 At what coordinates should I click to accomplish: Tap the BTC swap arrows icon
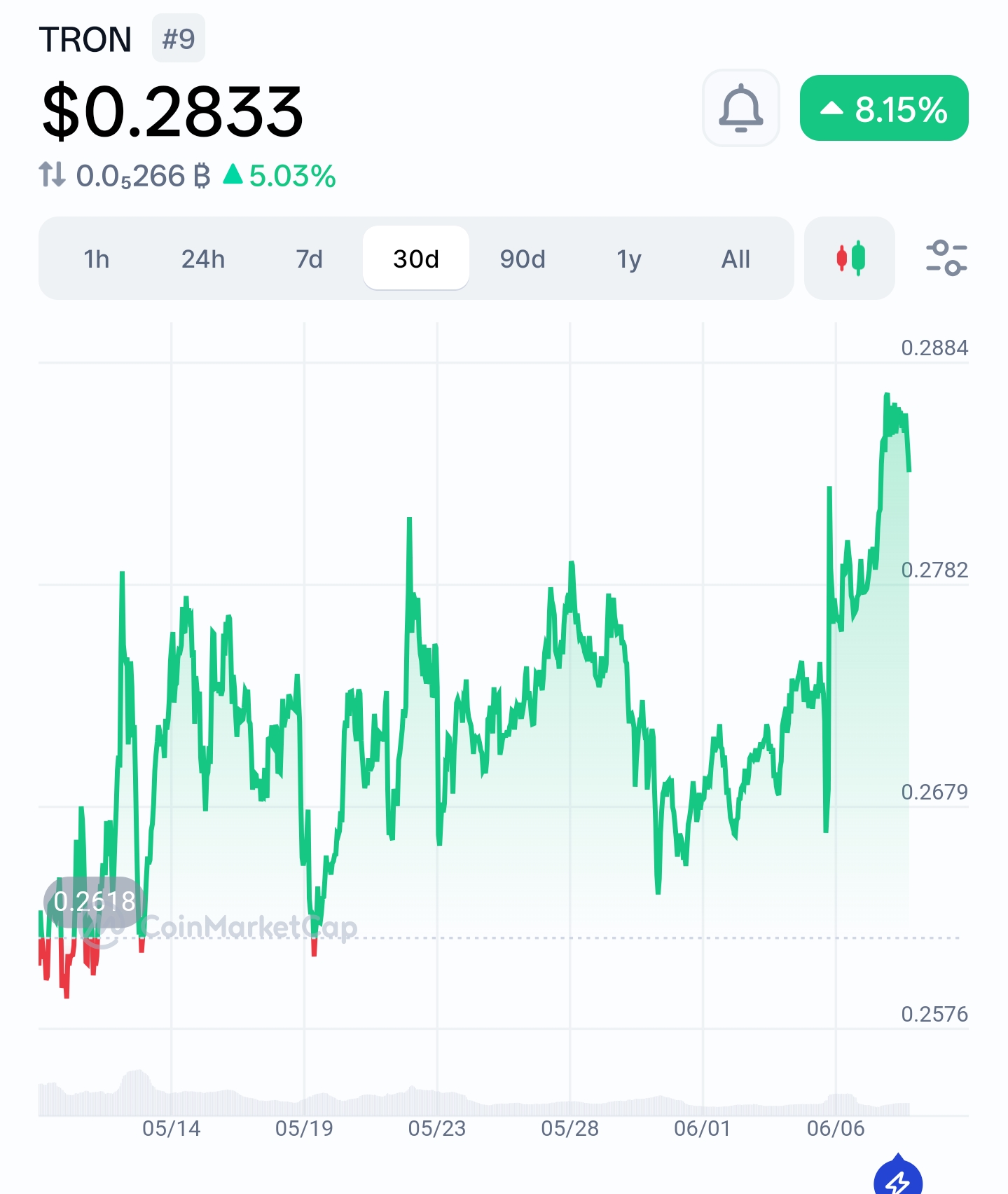(52, 174)
